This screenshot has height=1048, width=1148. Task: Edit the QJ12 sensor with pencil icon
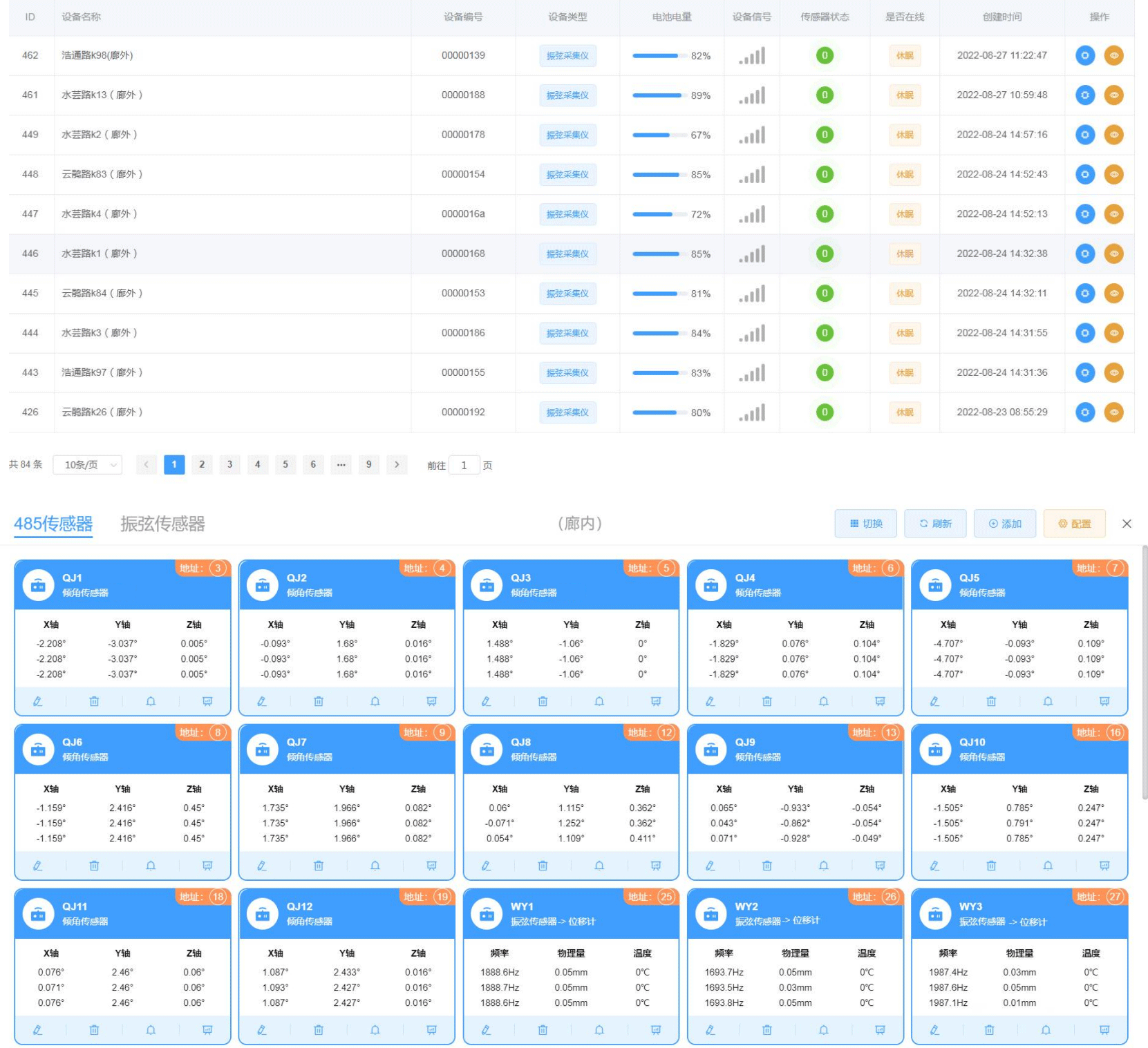[x=262, y=1030]
